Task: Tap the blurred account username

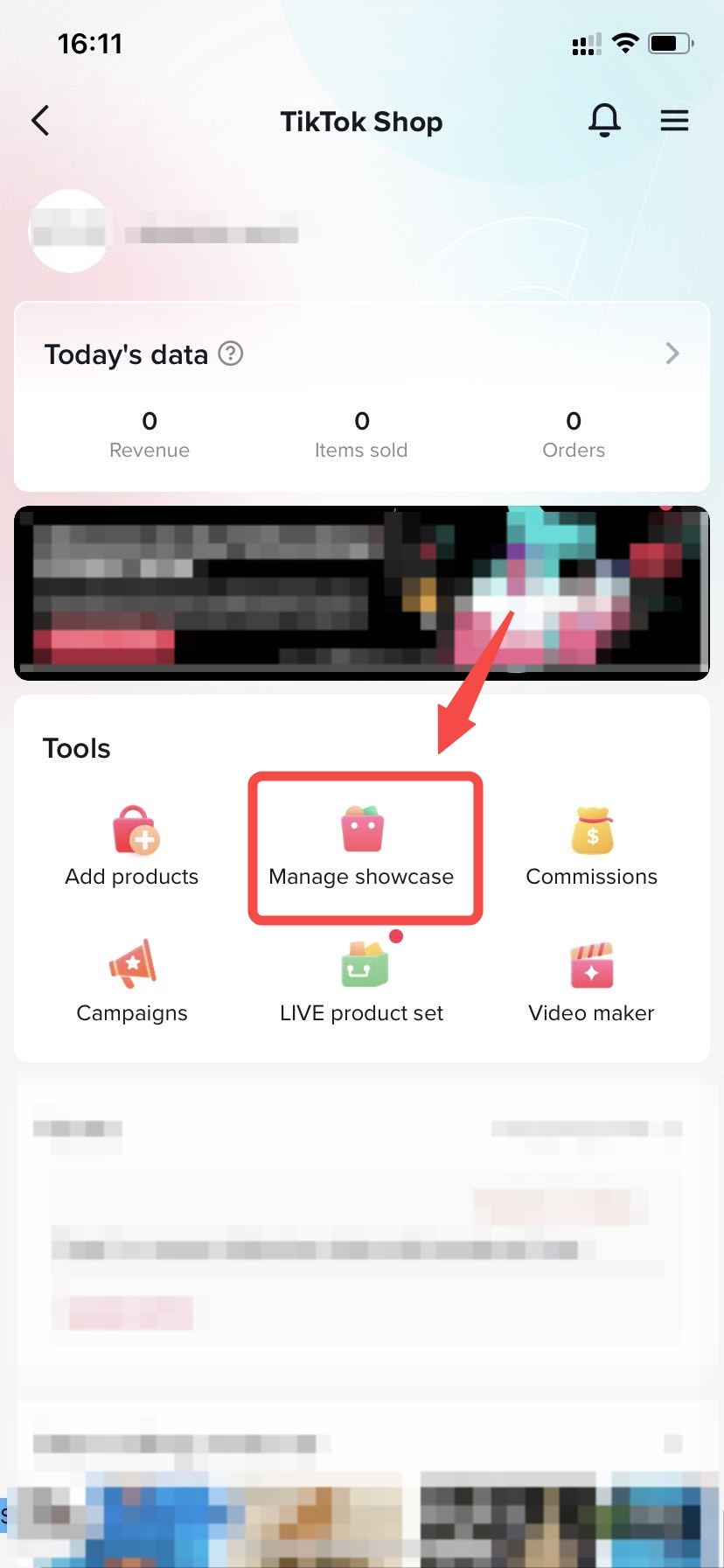Action: pyautogui.click(x=212, y=234)
